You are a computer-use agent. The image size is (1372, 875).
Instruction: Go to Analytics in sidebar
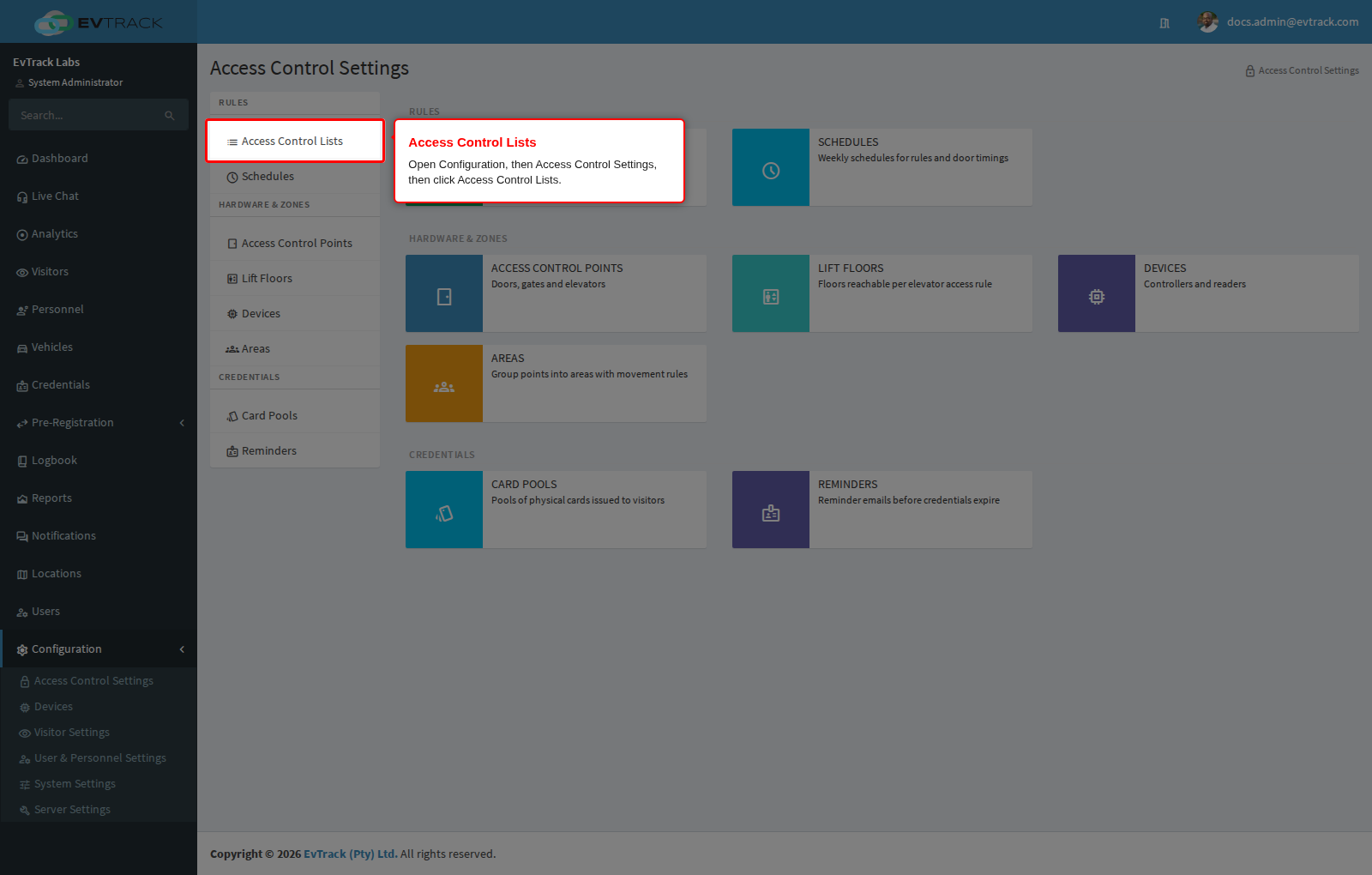99,234
